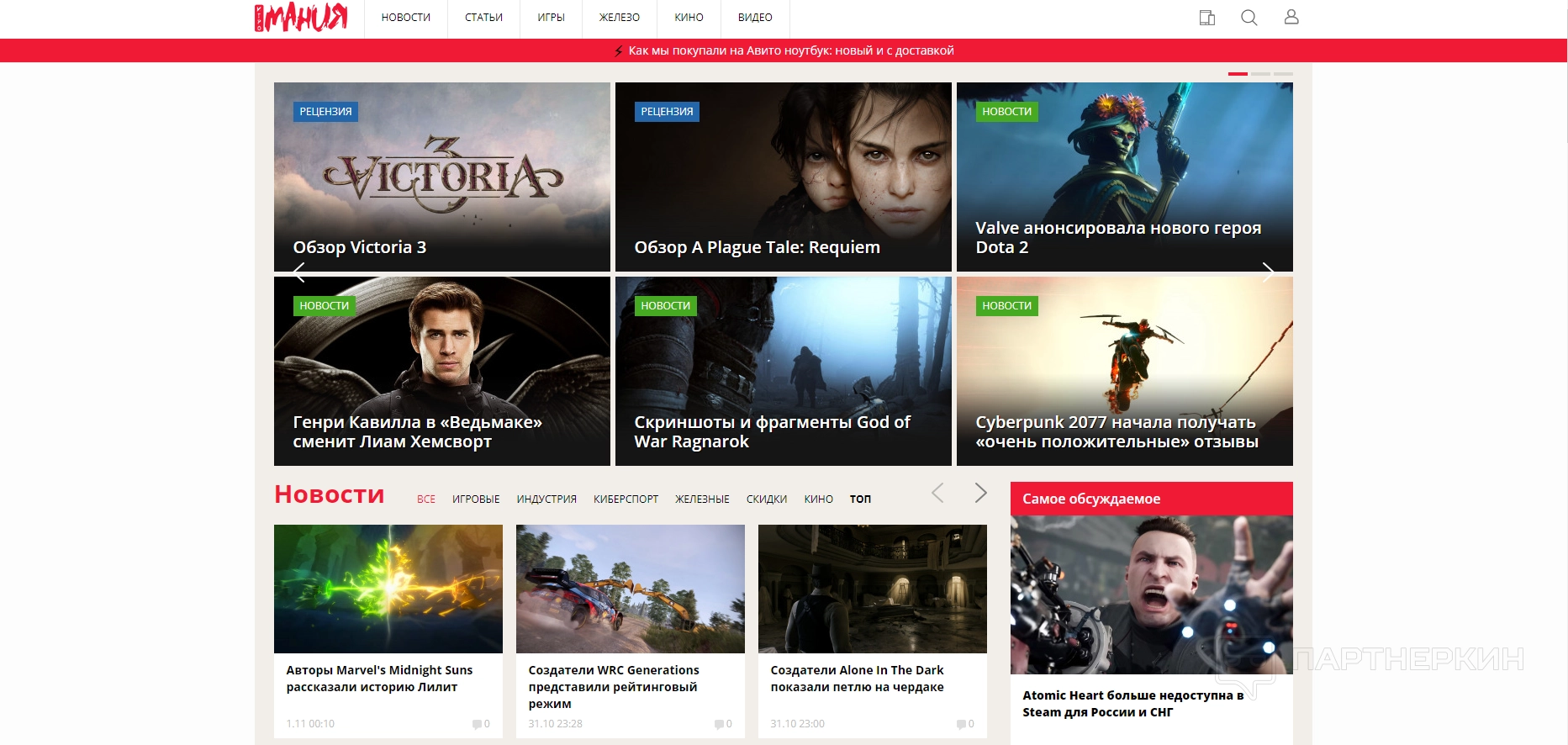Screen dimensions: 1568x745
Task: Advance featured carousel with right arrow
Action: pyautogui.click(x=1268, y=272)
